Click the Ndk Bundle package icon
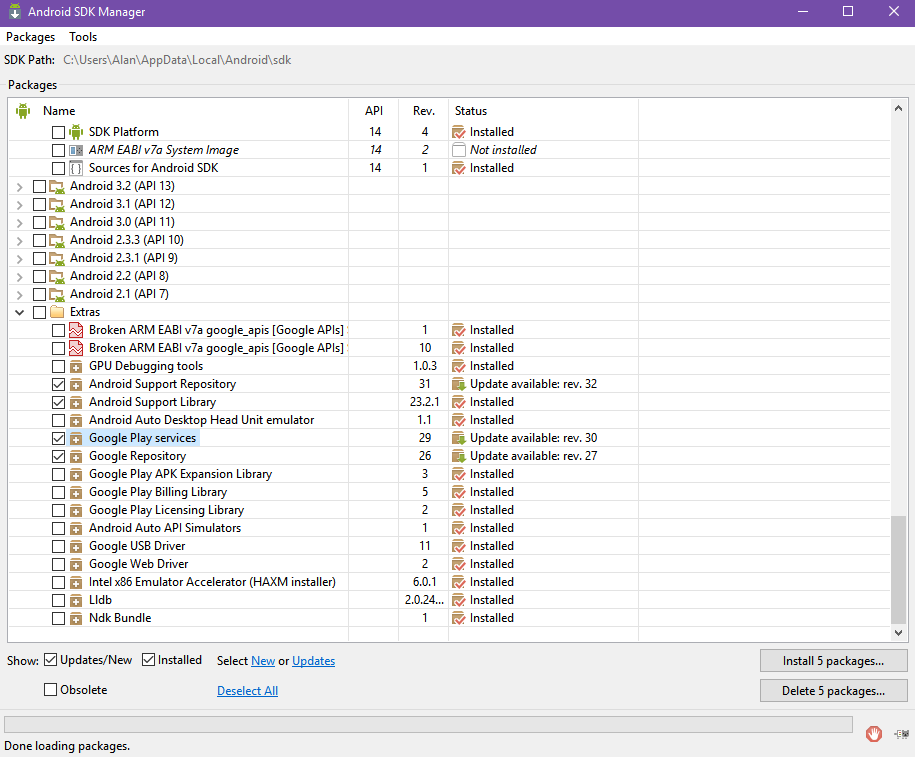 coord(76,618)
